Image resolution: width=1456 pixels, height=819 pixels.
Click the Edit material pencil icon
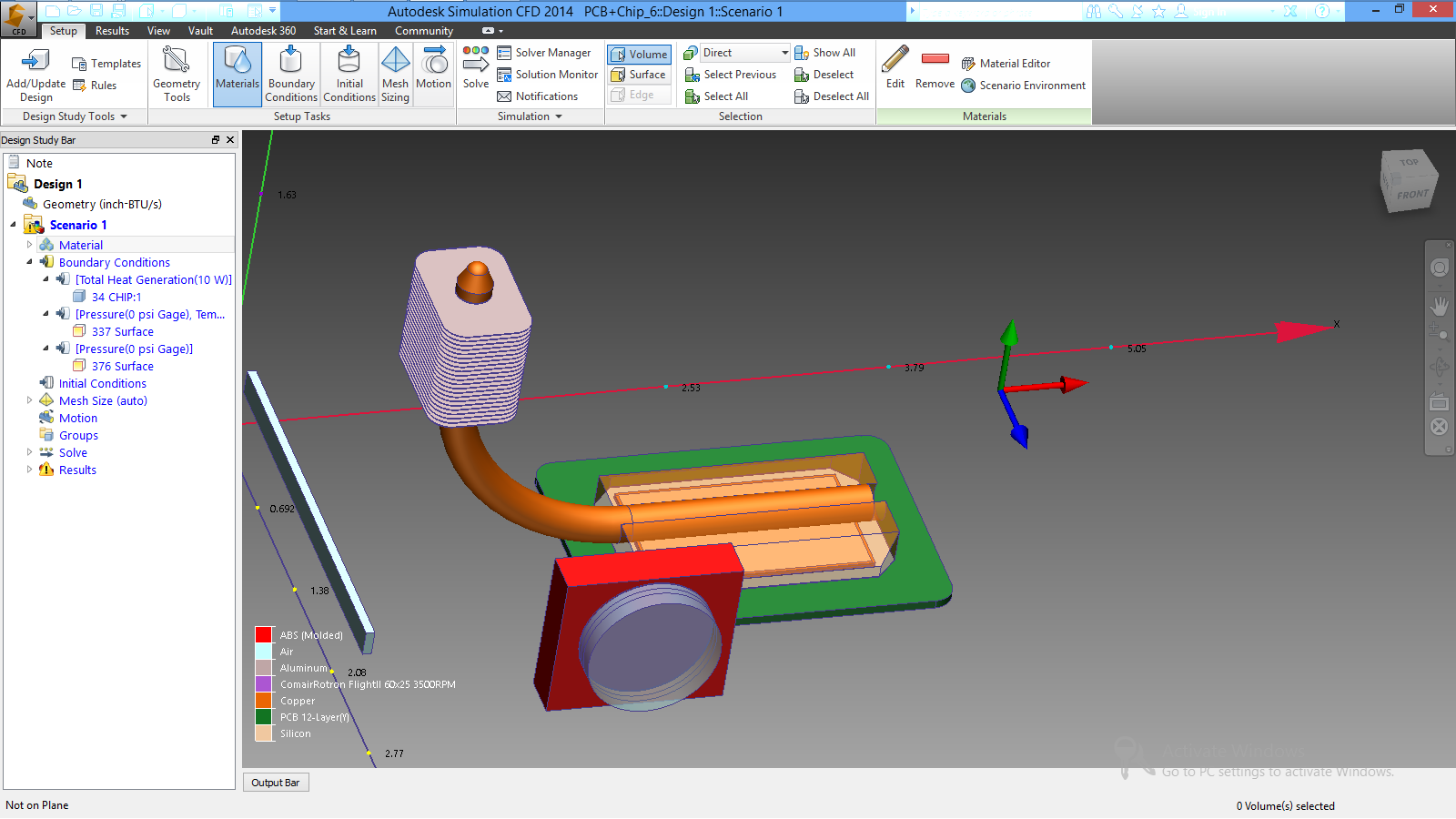point(895,60)
